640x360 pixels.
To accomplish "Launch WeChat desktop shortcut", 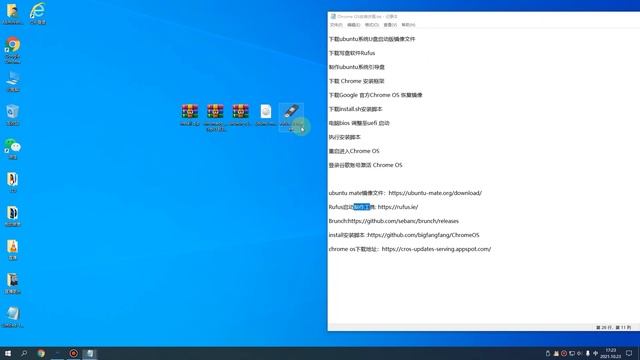I will pyautogui.click(x=13, y=149).
